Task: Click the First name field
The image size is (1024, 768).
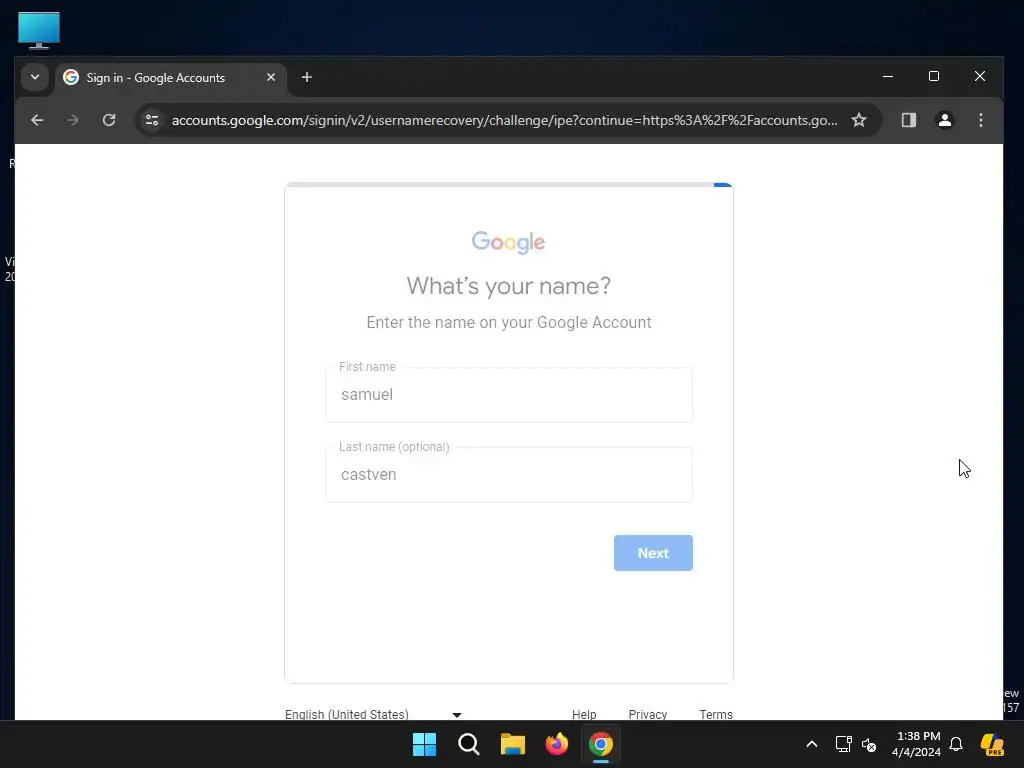Action: coord(509,394)
